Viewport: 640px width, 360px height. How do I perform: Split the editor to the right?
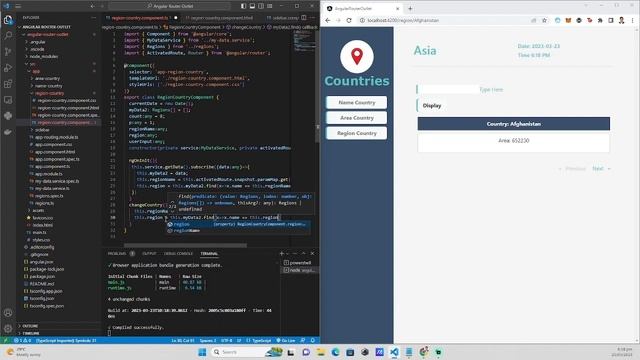[304, 18]
